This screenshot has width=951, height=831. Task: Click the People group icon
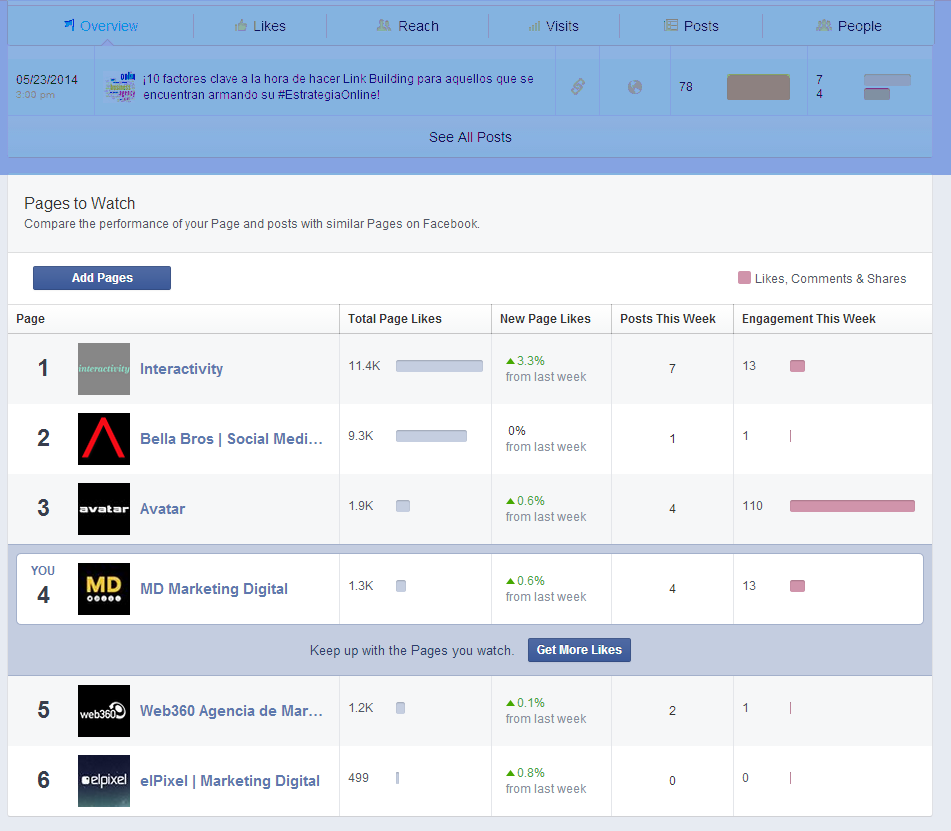tap(824, 25)
